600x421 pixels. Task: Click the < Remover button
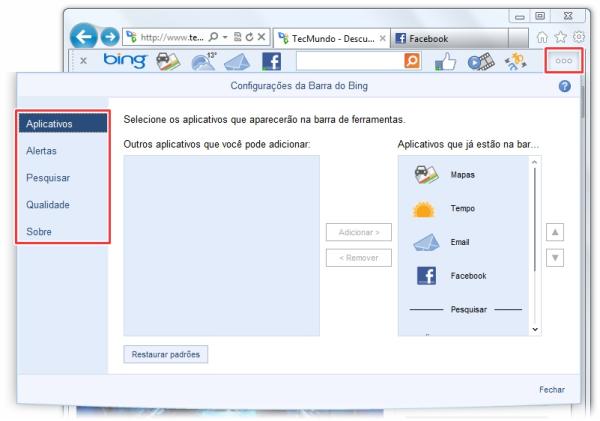tap(359, 258)
